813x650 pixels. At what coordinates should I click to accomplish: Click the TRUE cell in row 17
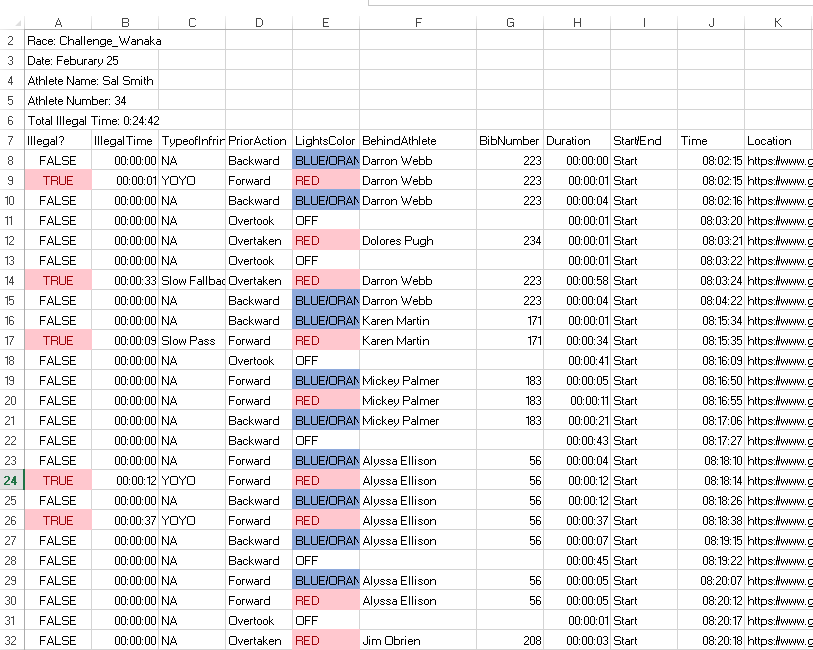click(58, 341)
